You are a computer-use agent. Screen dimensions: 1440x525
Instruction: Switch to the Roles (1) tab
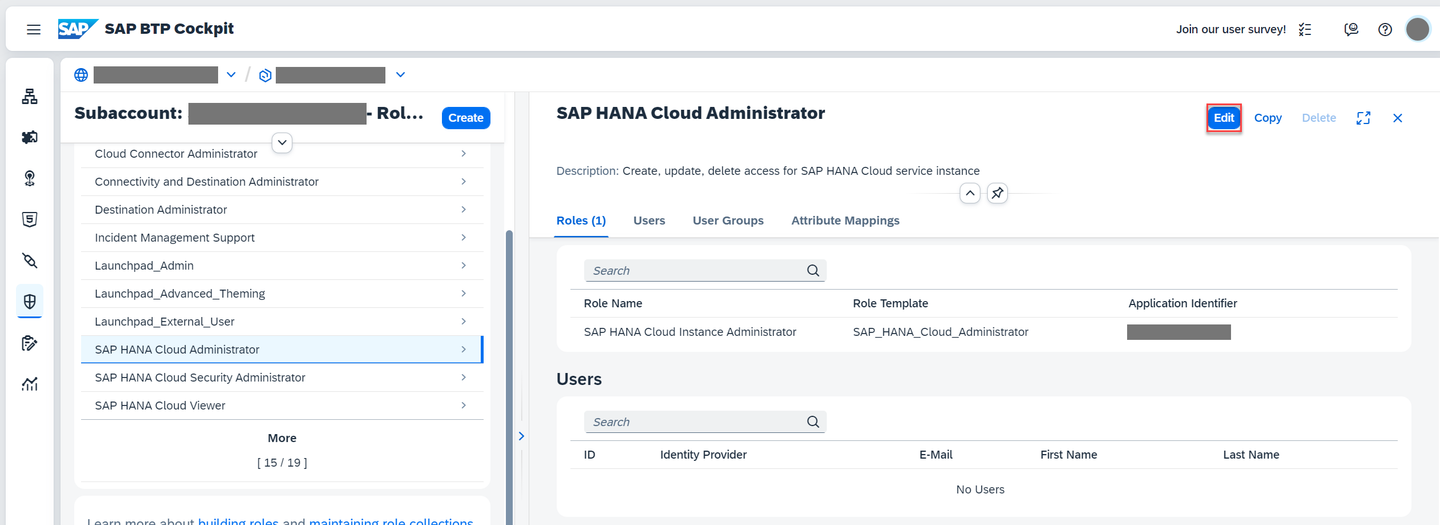pyautogui.click(x=581, y=221)
